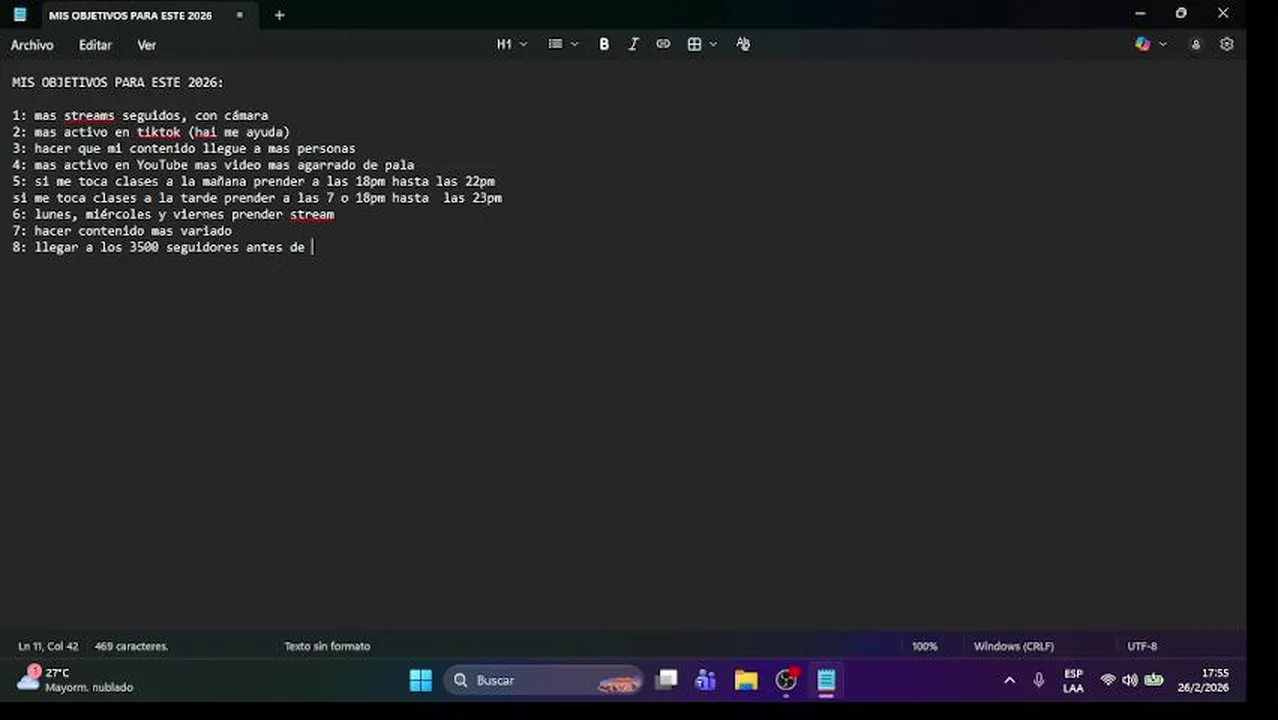Image resolution: width=1278 pixels, height=720 pixels.
Task: Click the 100% zoom level in the status bar
Action: (x=925, y=646)
